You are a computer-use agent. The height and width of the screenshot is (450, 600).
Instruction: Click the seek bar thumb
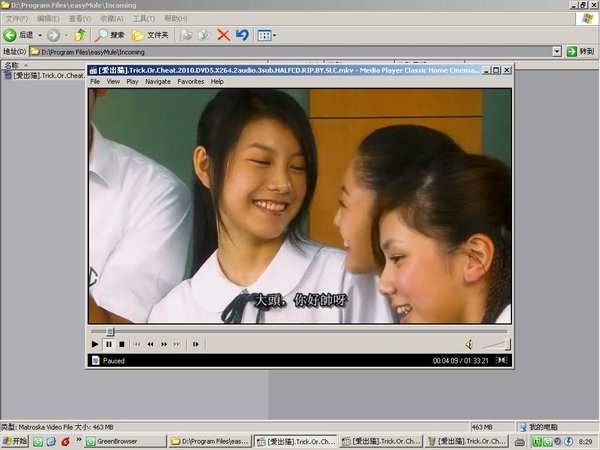111,331
